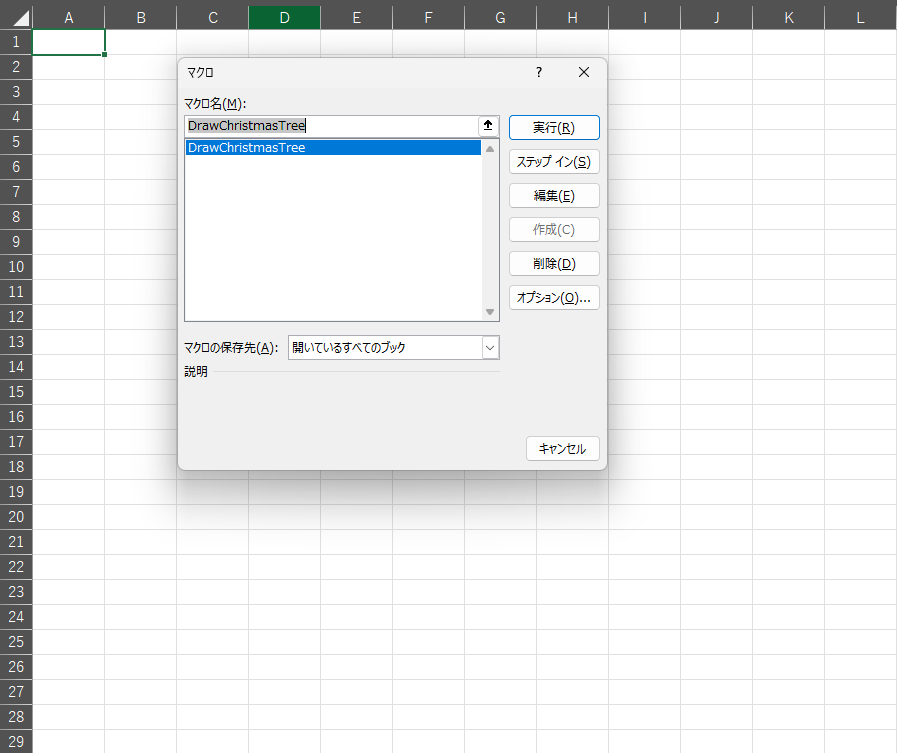The image size is (897, 753).
Task: Click the collapse dialog arrow icon beside macro name
Action: tap(488, 126)
